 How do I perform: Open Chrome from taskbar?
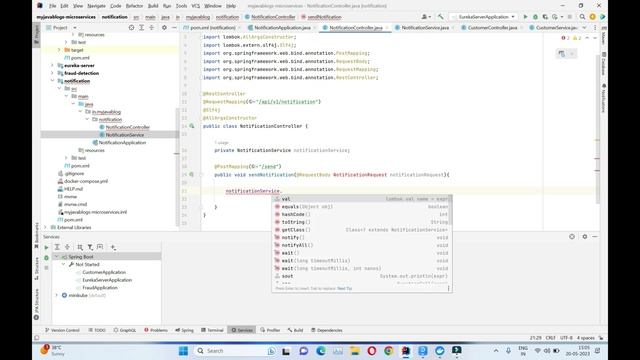pos(389,351)
